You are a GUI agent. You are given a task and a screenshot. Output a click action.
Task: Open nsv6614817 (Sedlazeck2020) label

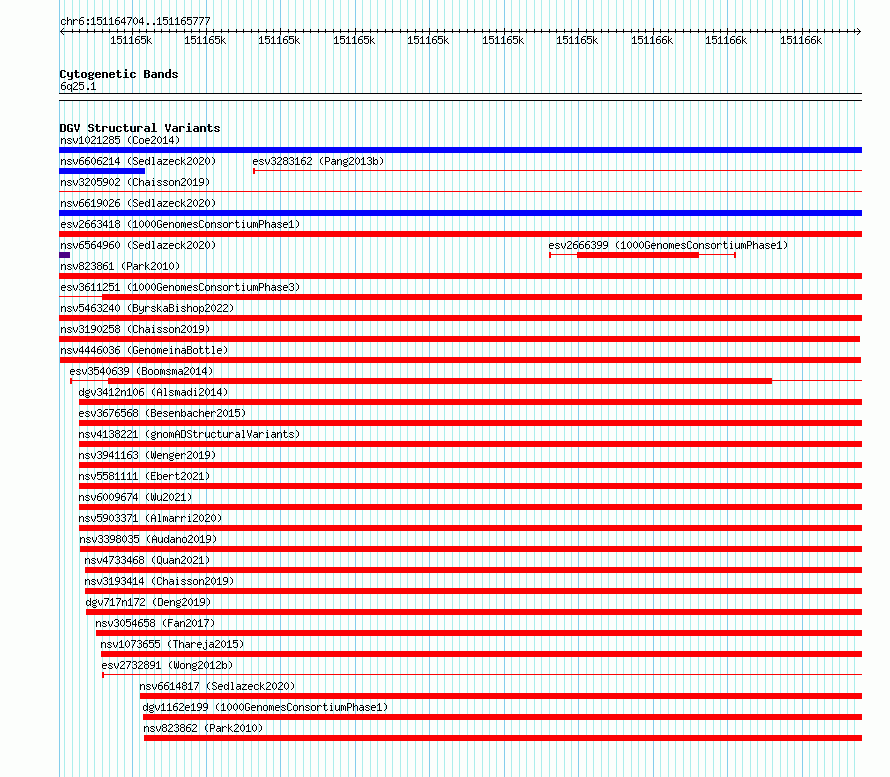point(217,686)
